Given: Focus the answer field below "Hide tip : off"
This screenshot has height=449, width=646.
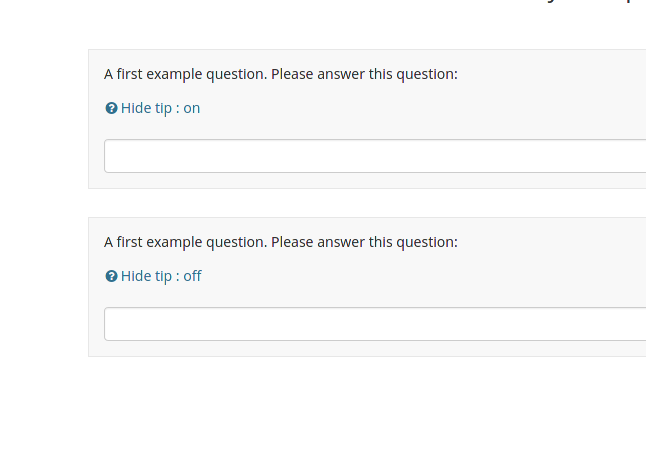Looking at the screenshot, I should pos(375,324).
